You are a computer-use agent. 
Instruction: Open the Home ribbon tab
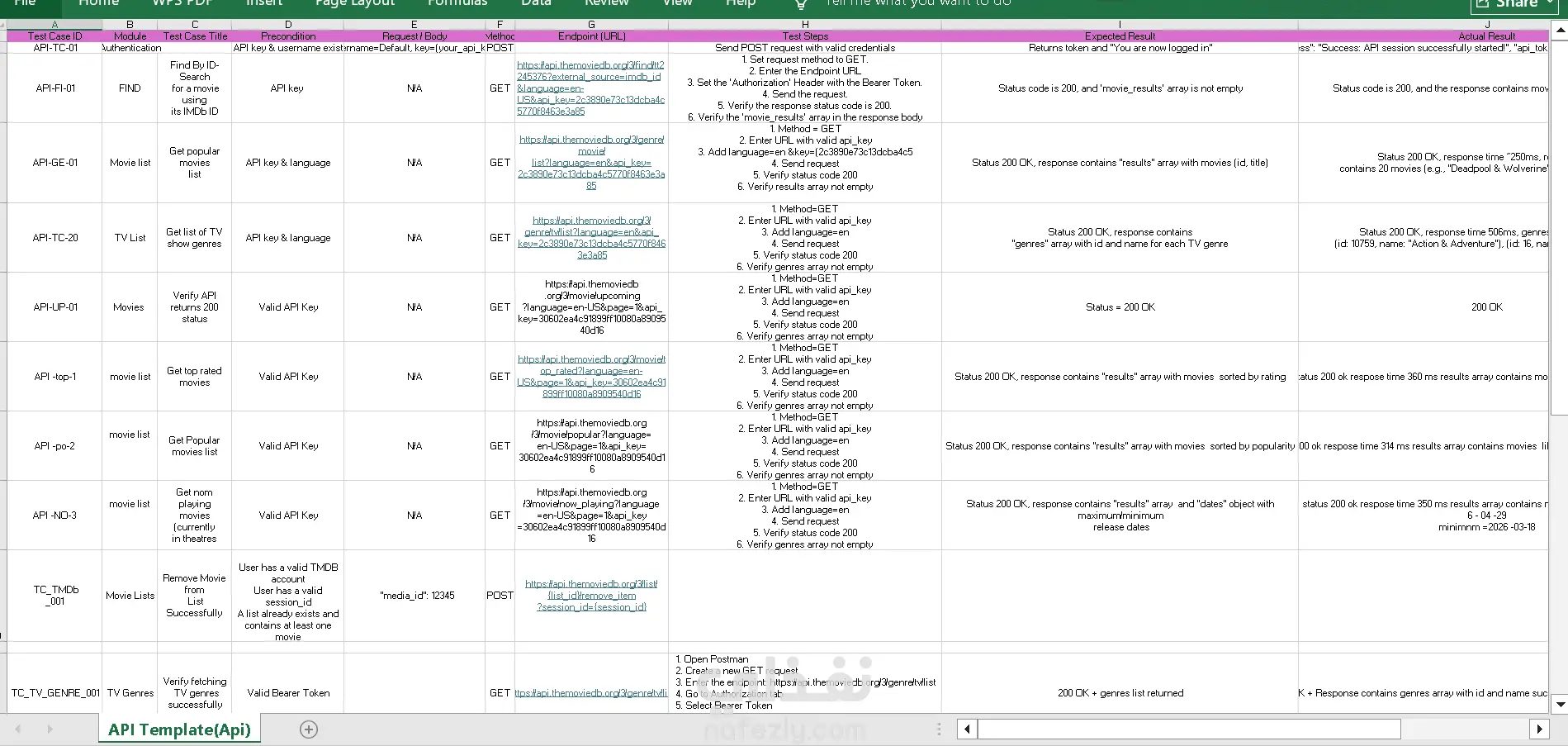tap(99, 3)
